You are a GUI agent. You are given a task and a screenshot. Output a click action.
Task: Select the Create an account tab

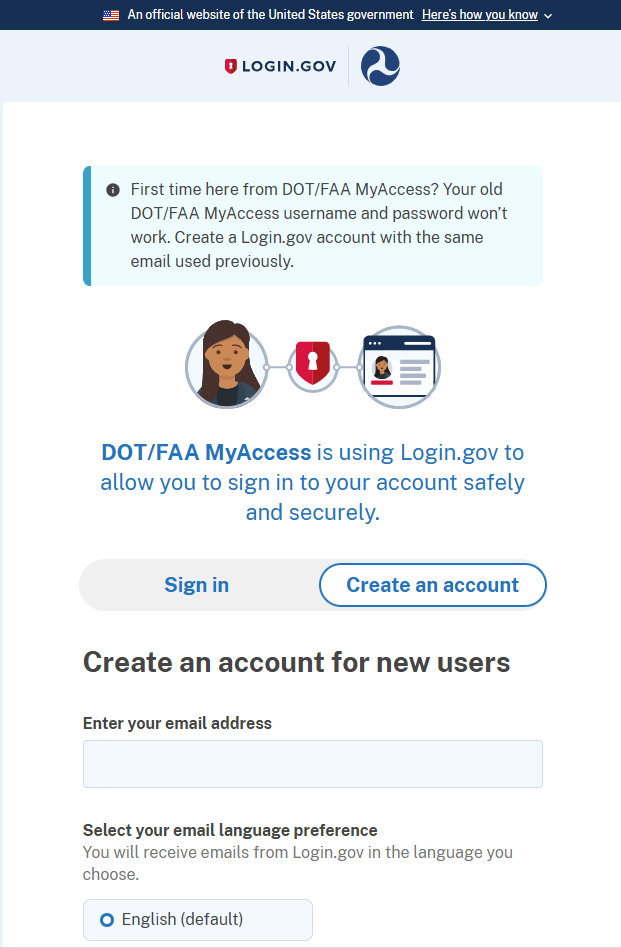click(432, 585)
